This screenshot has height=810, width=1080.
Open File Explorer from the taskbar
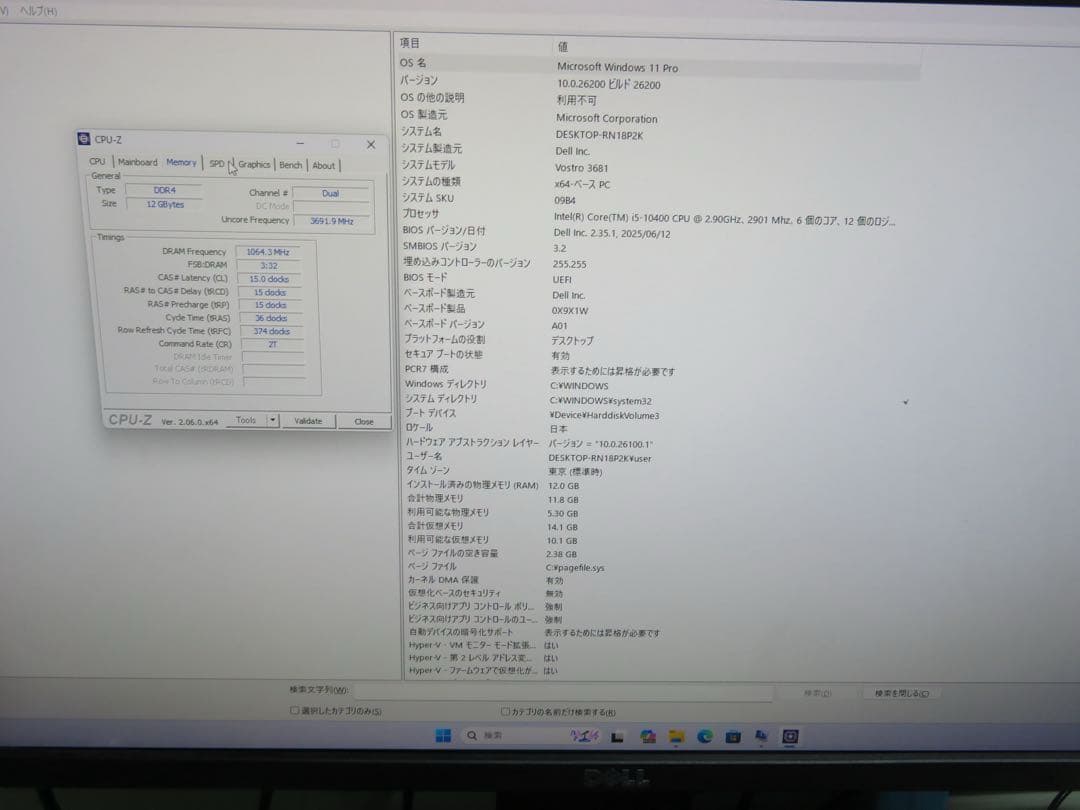click(x=677, y=736)
